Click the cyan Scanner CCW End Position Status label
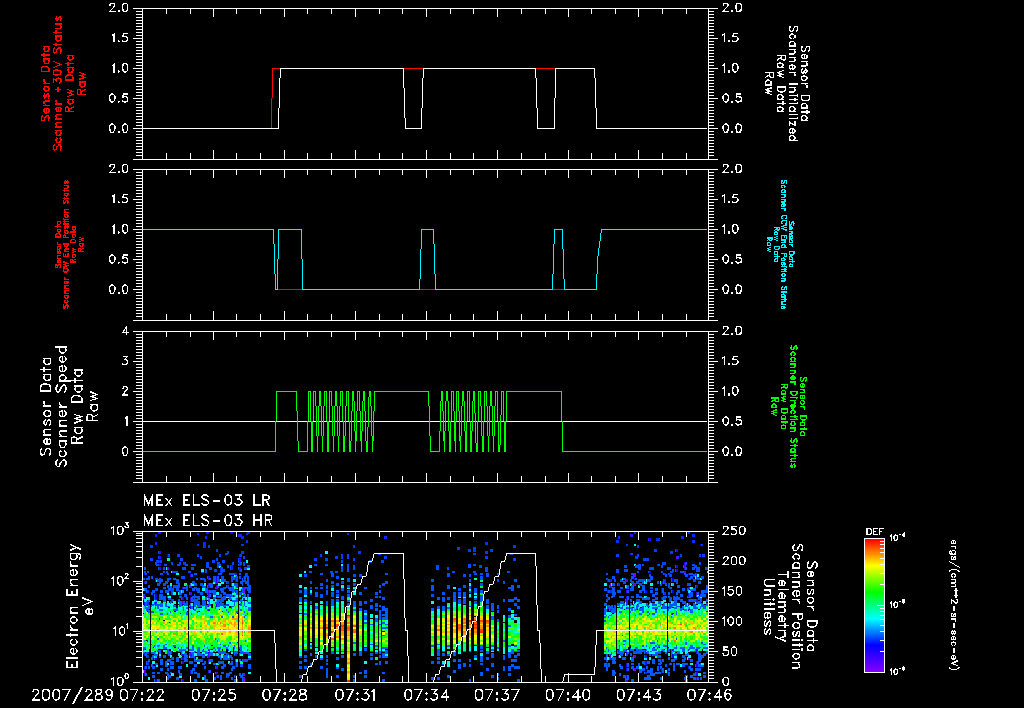 click(779, 244)
